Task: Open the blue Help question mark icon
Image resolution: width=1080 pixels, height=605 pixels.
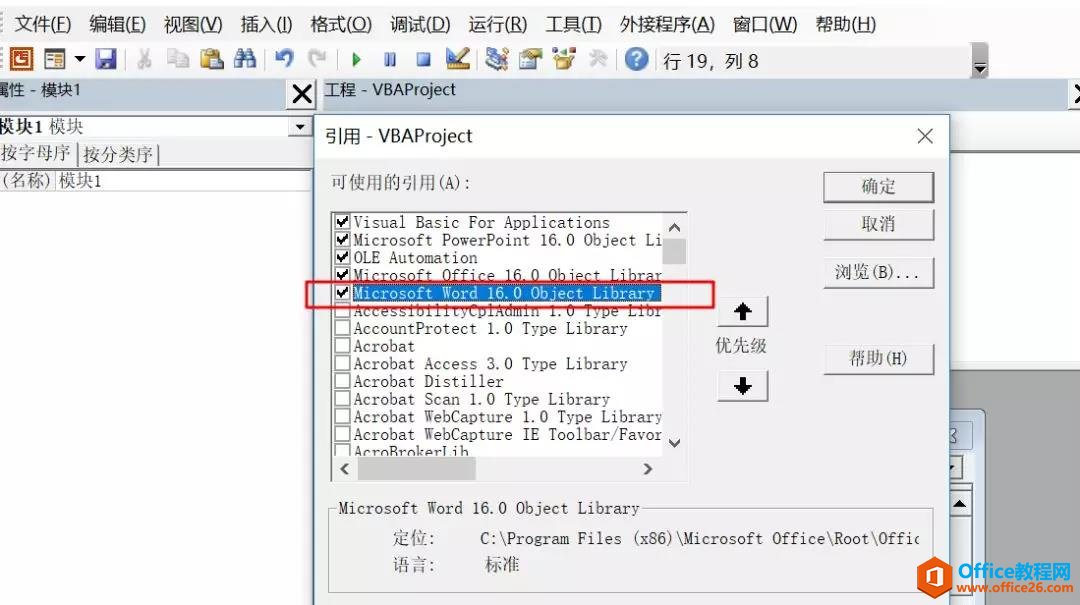Action: point(636,59)
